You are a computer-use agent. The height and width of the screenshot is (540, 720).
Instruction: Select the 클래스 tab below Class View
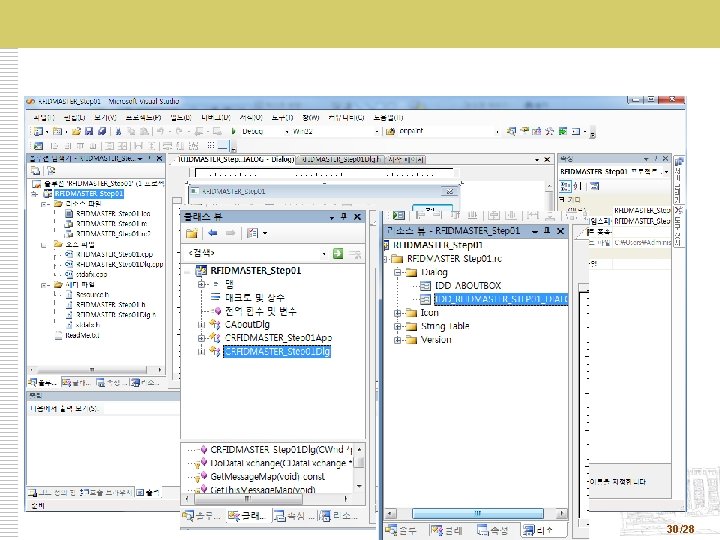[248, 516]
